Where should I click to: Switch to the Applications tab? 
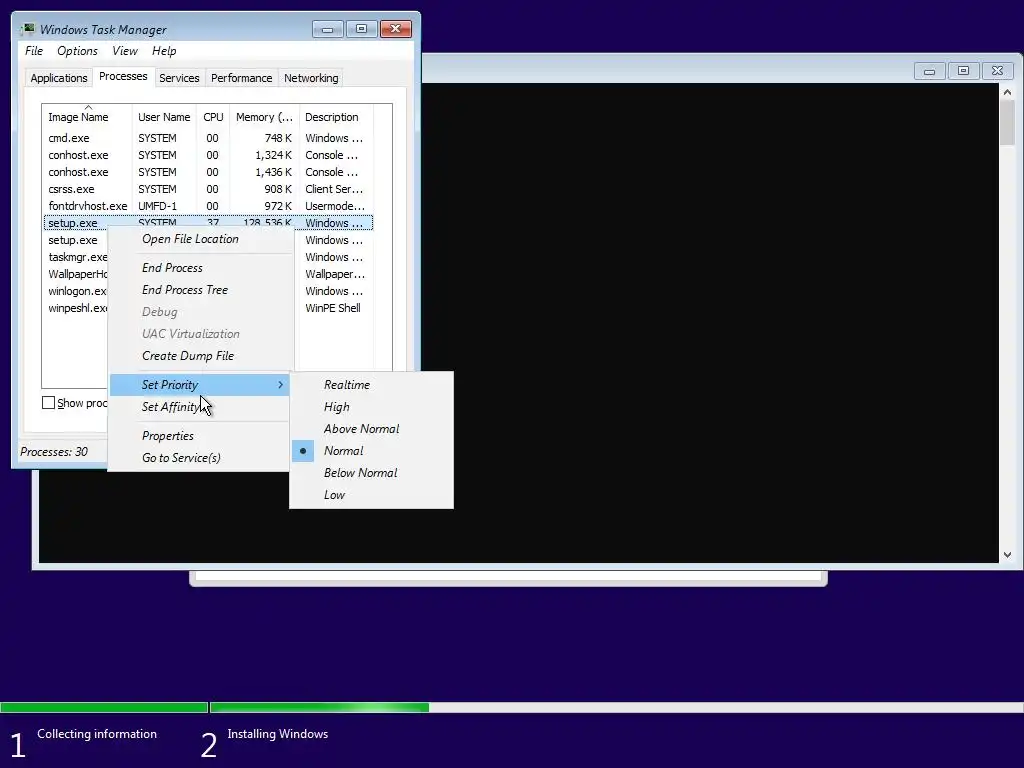coord(59,78)
